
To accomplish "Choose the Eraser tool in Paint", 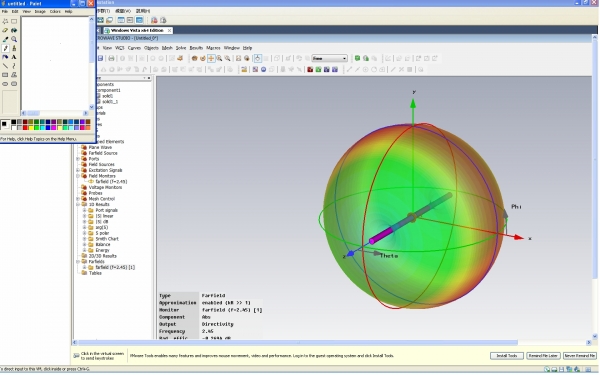I will [x=5, y=30].
